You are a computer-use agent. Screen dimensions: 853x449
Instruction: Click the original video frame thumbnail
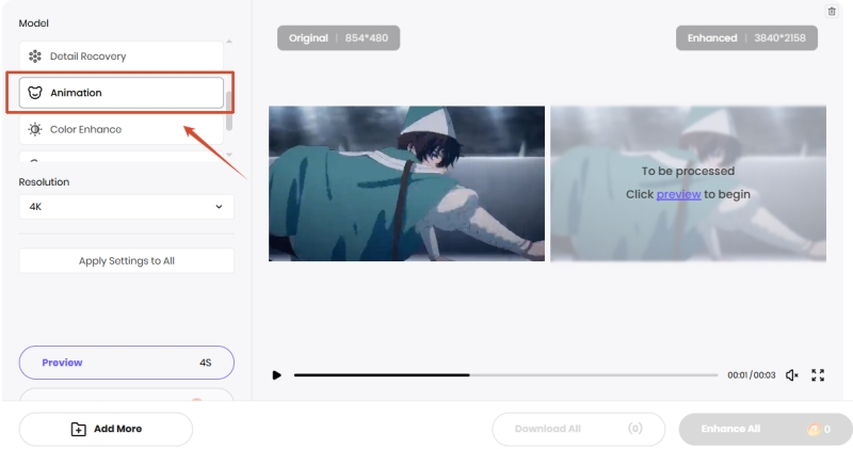(x=406, y=183)
